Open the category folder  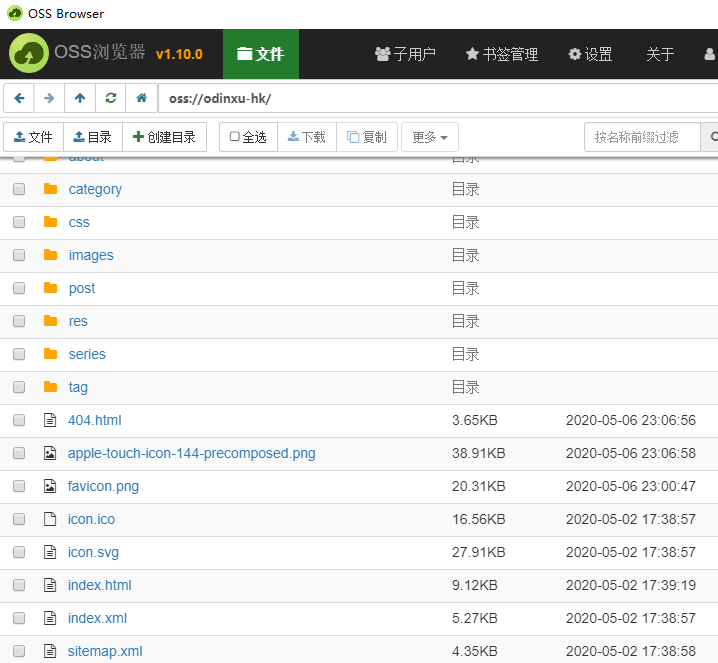(x=95, y=189)
